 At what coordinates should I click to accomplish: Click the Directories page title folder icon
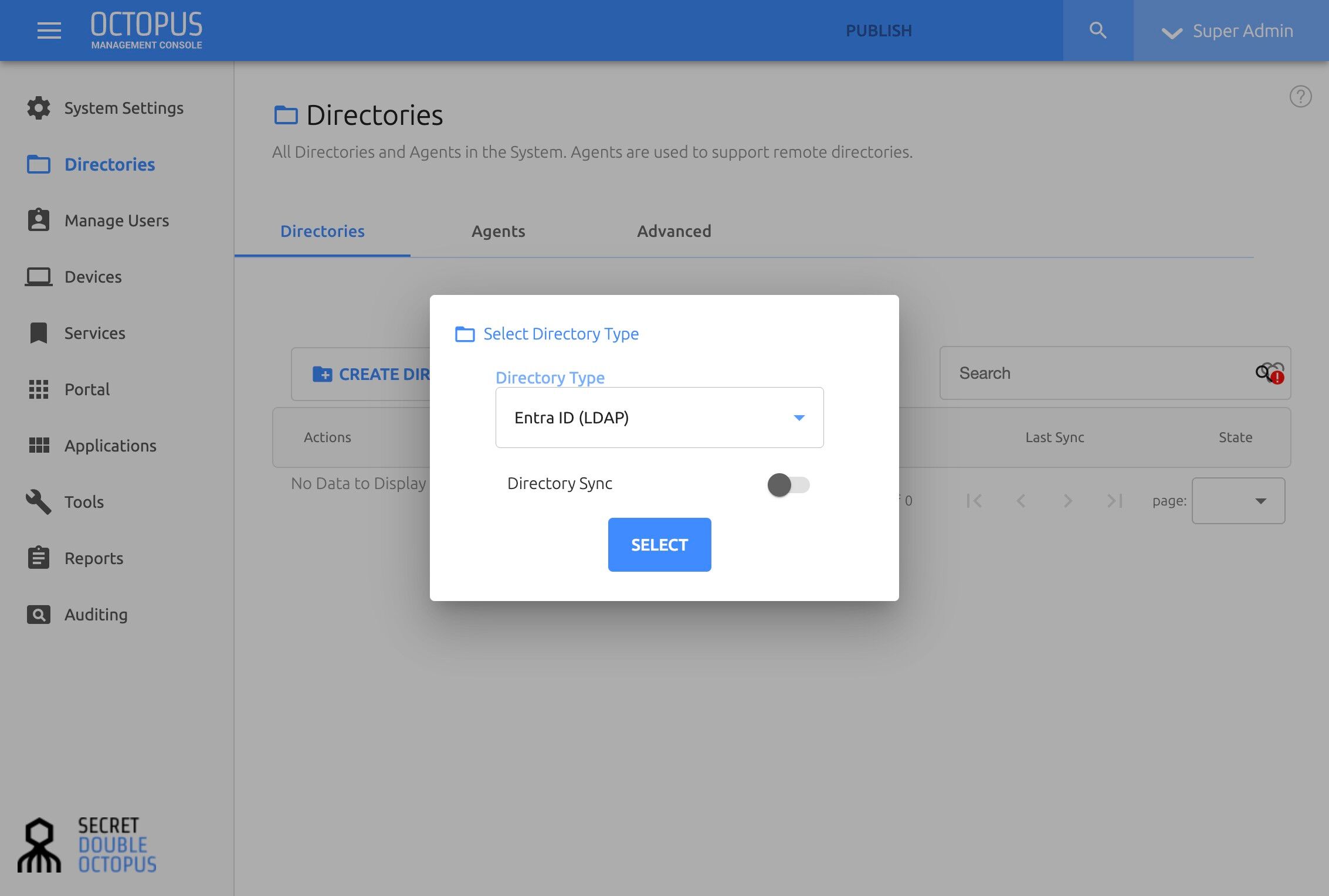click(x=286, y=114)
